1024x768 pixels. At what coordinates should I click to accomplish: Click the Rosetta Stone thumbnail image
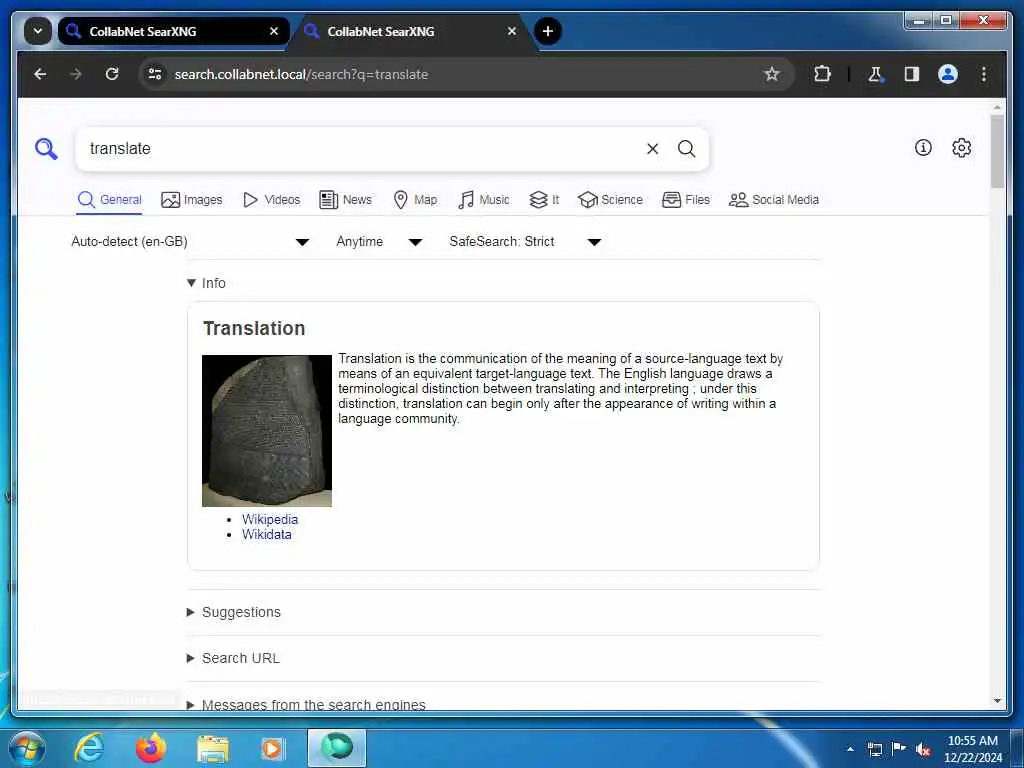(266, 430)
